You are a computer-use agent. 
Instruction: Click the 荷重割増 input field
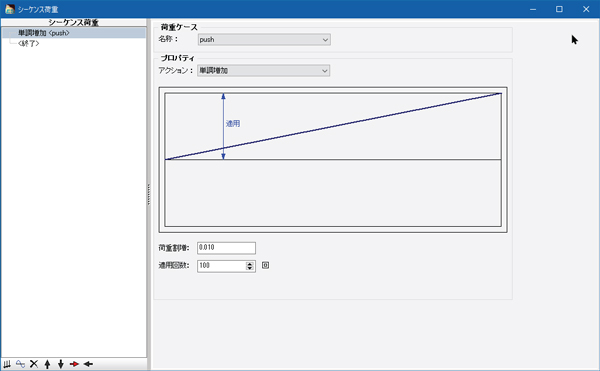[x=226, y=248]
